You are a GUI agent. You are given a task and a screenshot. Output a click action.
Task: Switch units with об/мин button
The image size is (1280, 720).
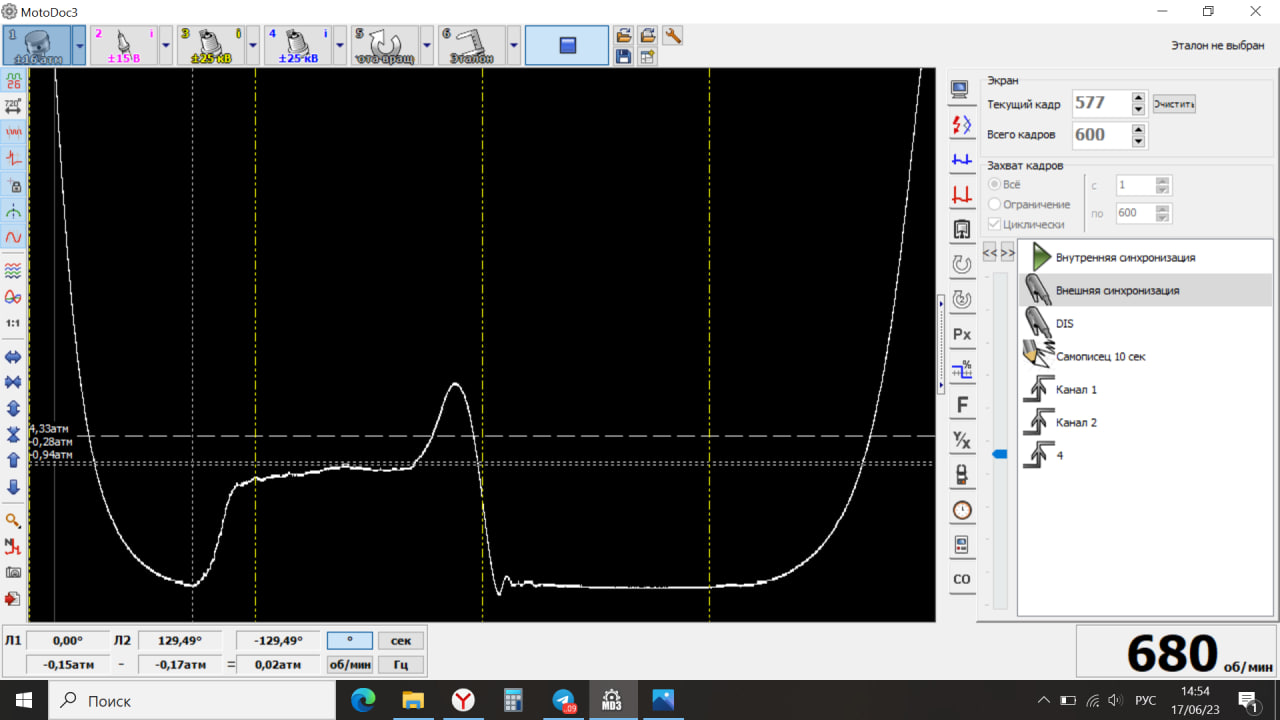(349, 664)
